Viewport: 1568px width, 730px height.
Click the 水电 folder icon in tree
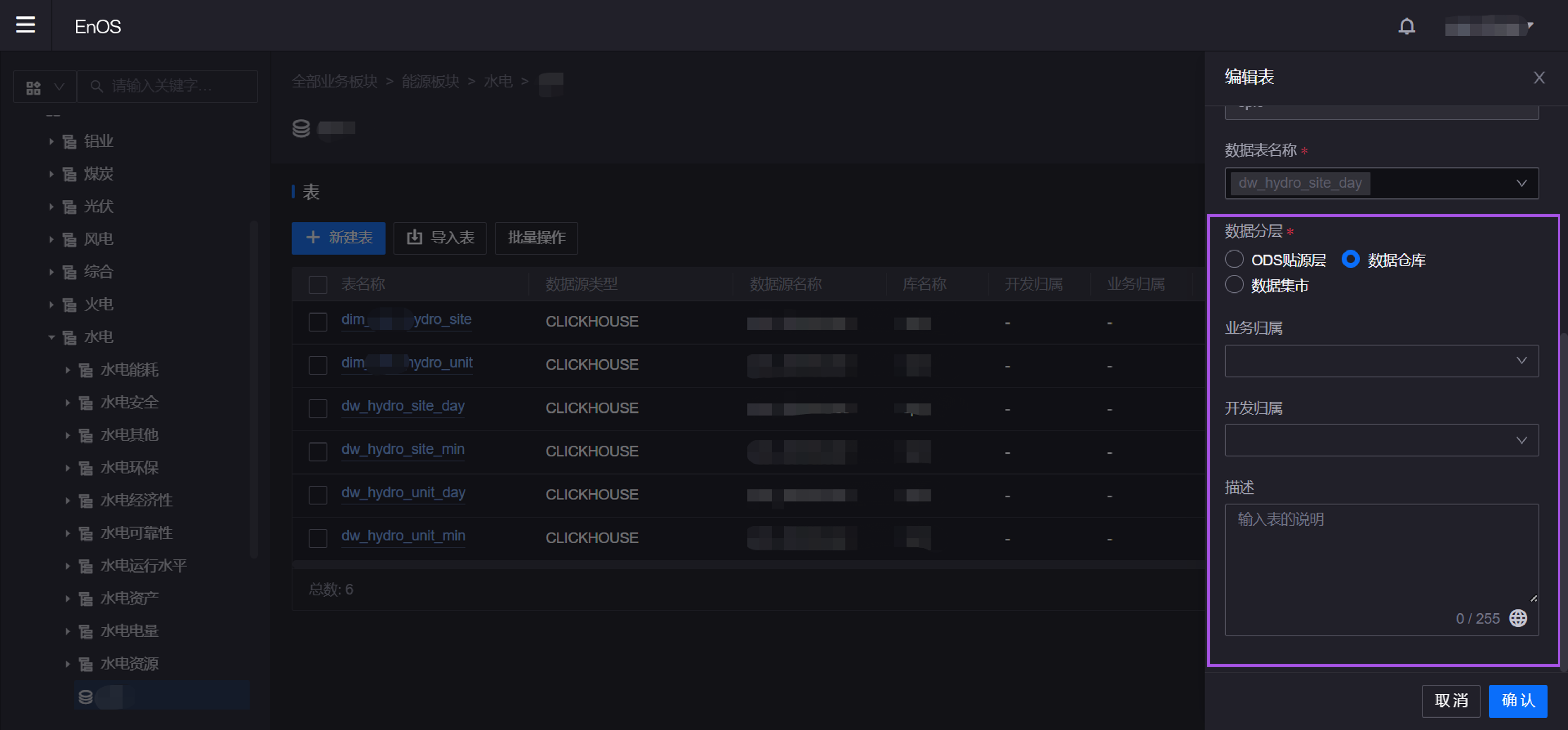point(69,338)
